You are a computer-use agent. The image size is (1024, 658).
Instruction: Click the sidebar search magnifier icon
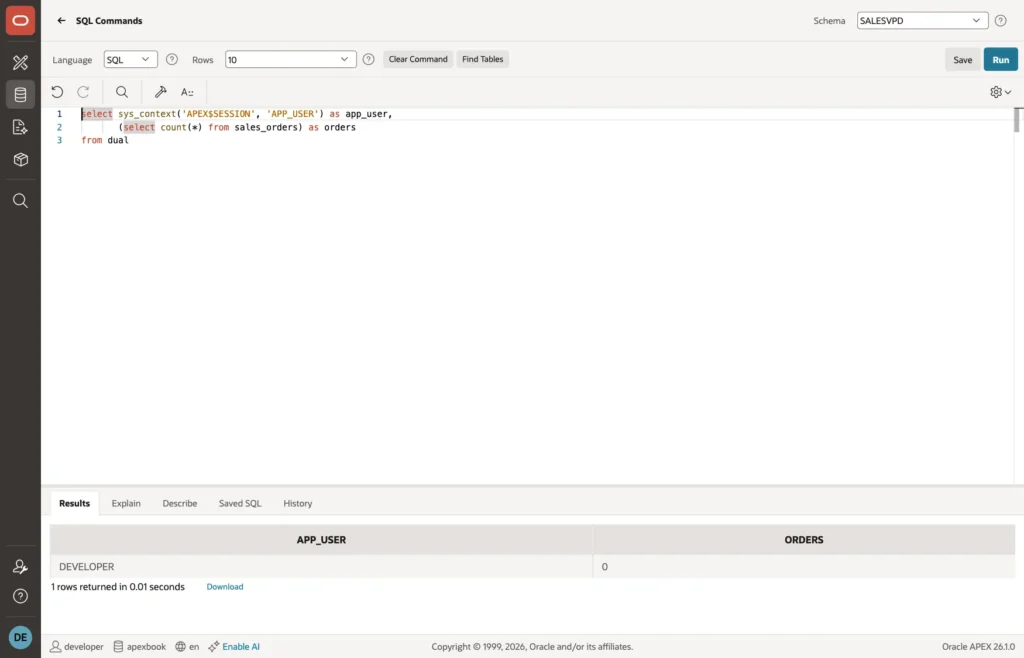click(20, 200)
